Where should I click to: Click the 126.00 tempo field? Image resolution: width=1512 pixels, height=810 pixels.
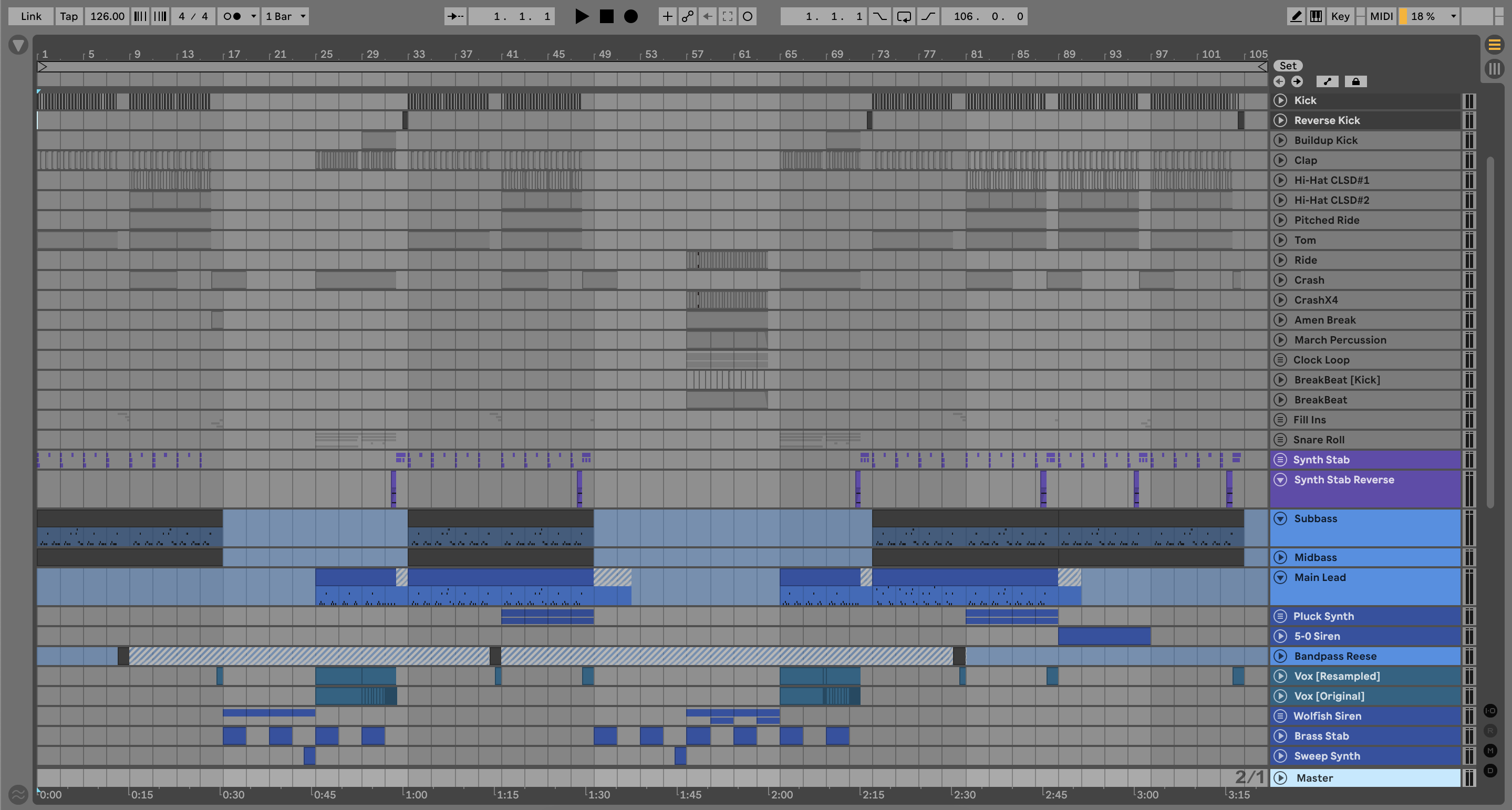(x=107, y=16)
